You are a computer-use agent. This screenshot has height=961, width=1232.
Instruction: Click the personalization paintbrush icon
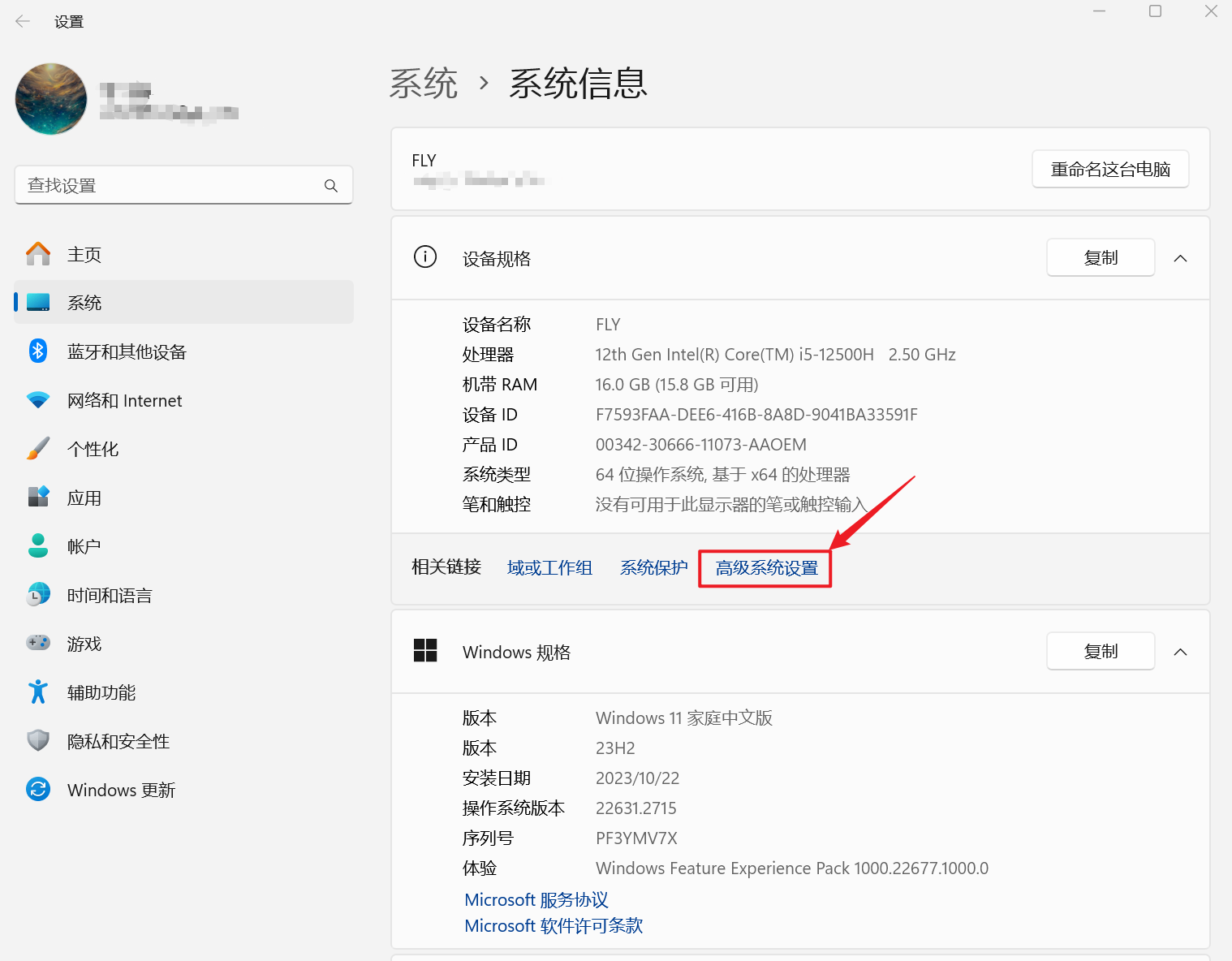click(38, 448)
